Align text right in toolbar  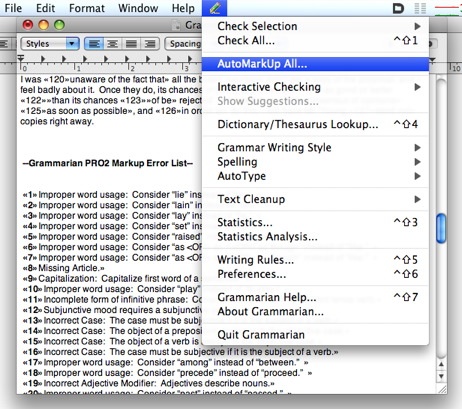click(x=150, y=44)
